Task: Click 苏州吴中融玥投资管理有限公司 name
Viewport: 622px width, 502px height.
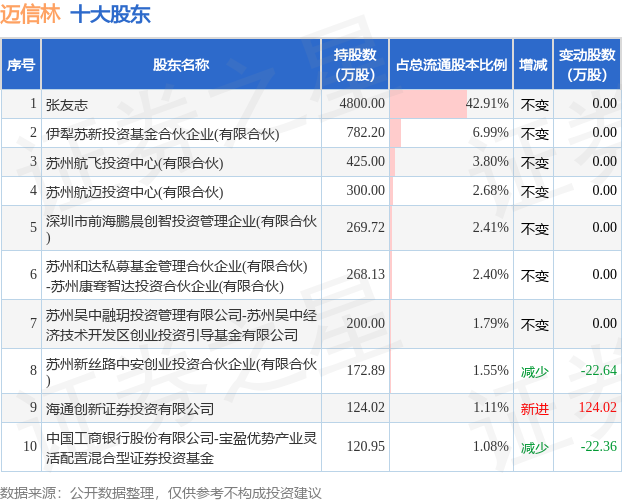Action: tap(181, 325)
